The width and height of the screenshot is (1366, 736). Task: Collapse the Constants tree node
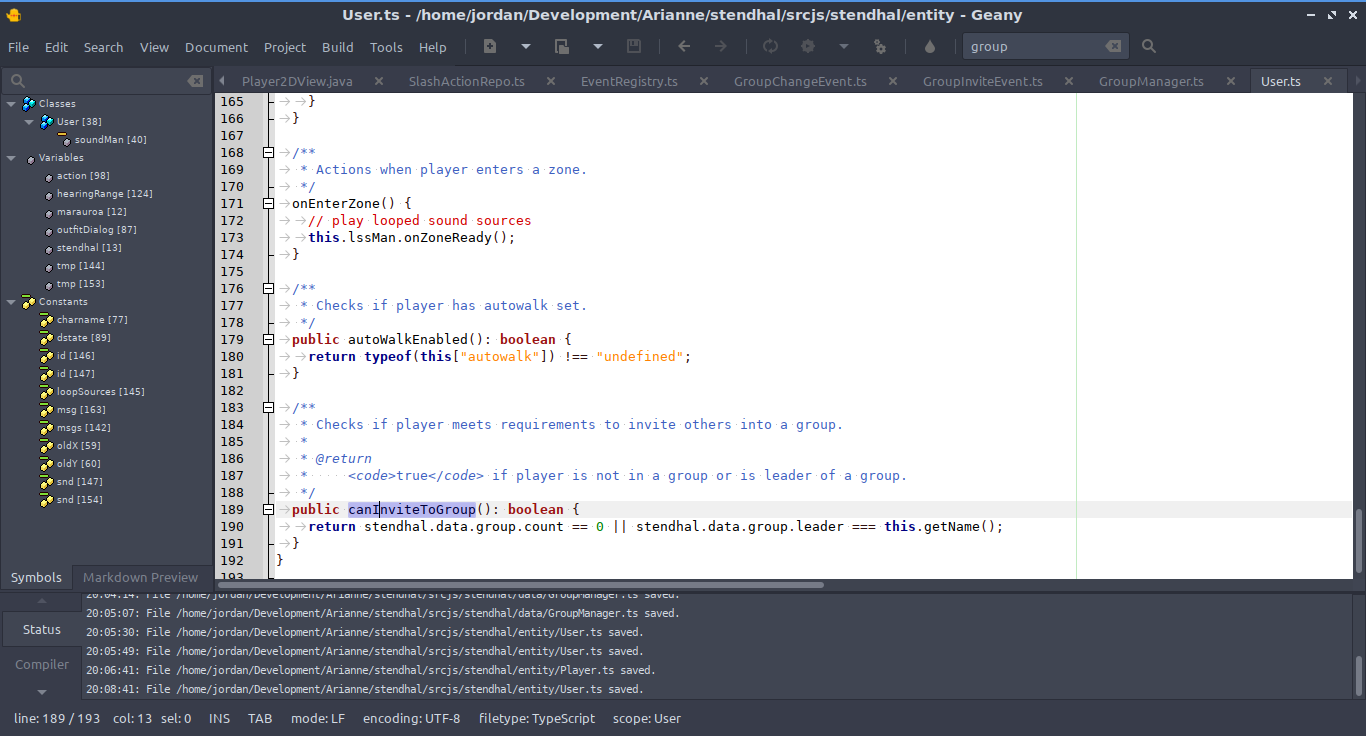pyautogui.click(x=11, y=302)
